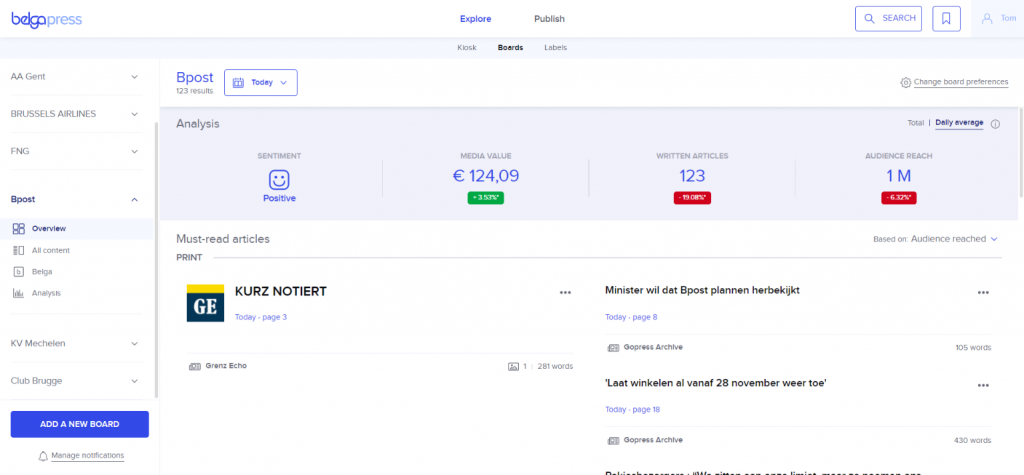
Task: Open the Labels sub-tab
Action: coord(556,48)
